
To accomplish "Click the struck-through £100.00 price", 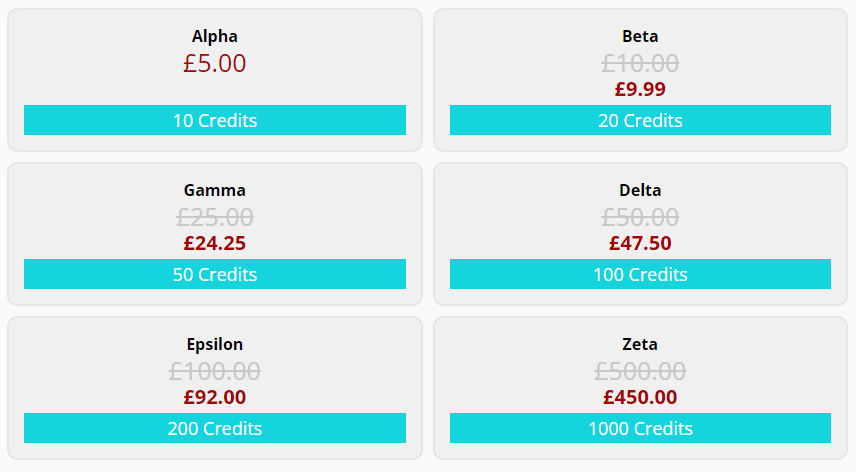I will pos(215,372).
